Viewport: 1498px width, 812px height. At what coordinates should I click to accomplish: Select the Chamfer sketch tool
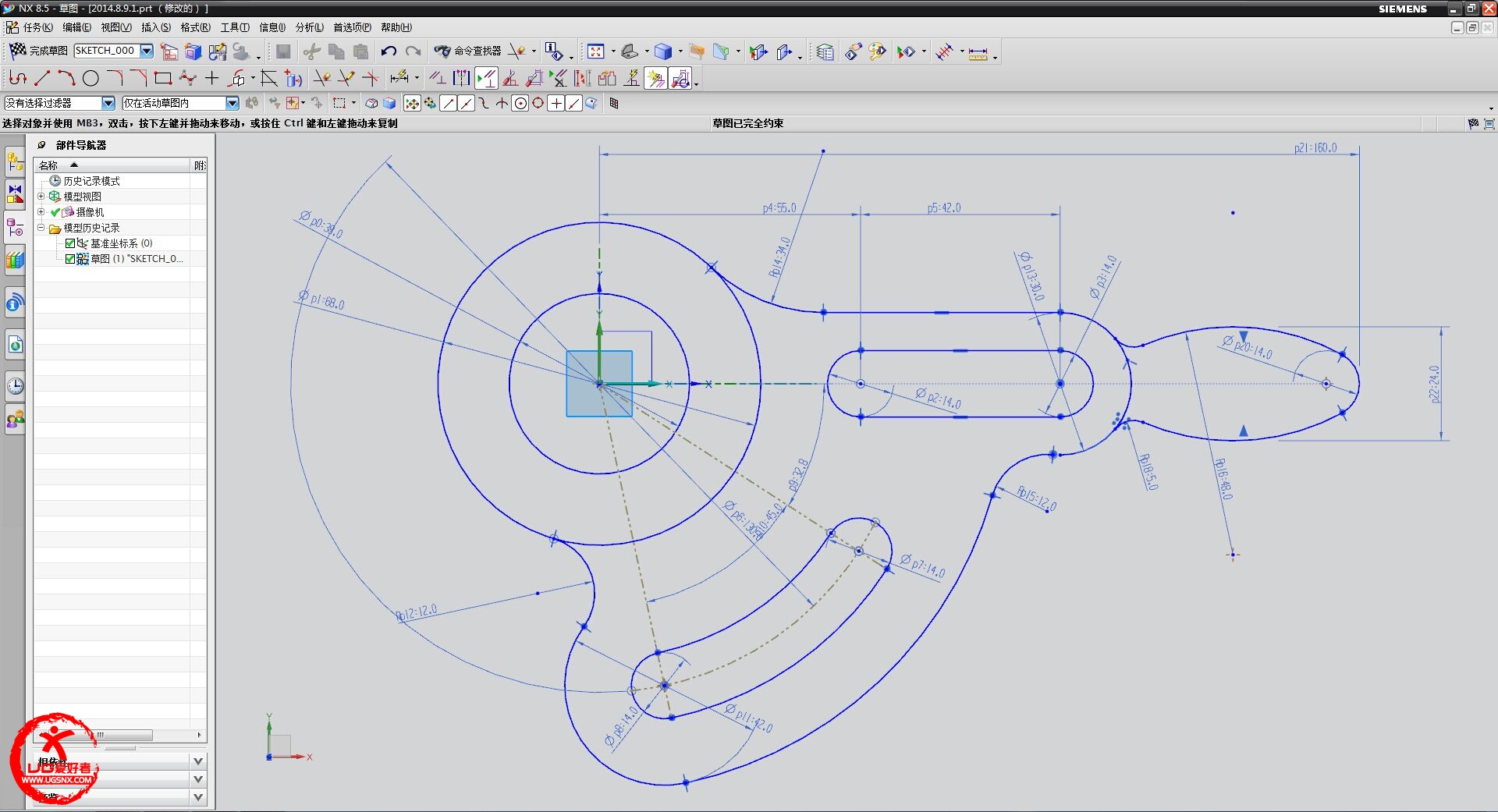[139, 78]
